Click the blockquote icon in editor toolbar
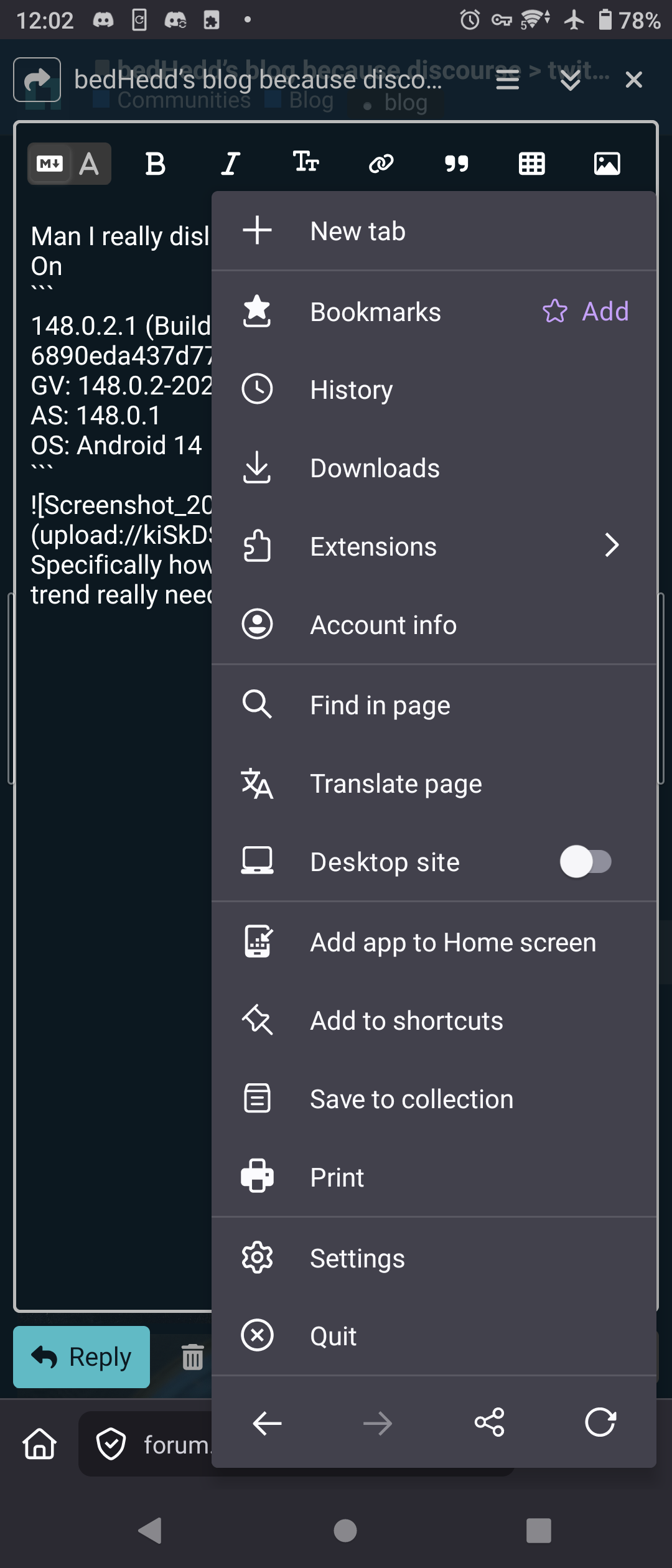Viewport: 672px width, 1568px height. (x=456, y=164)
